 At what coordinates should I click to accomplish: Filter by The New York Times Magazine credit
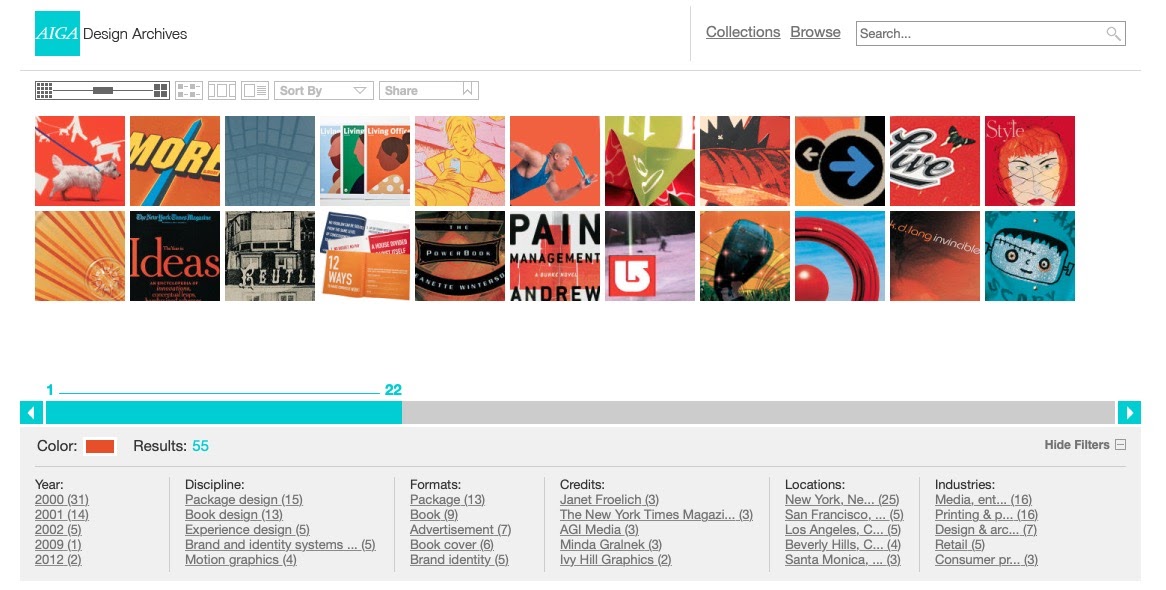tap(657, 515)
